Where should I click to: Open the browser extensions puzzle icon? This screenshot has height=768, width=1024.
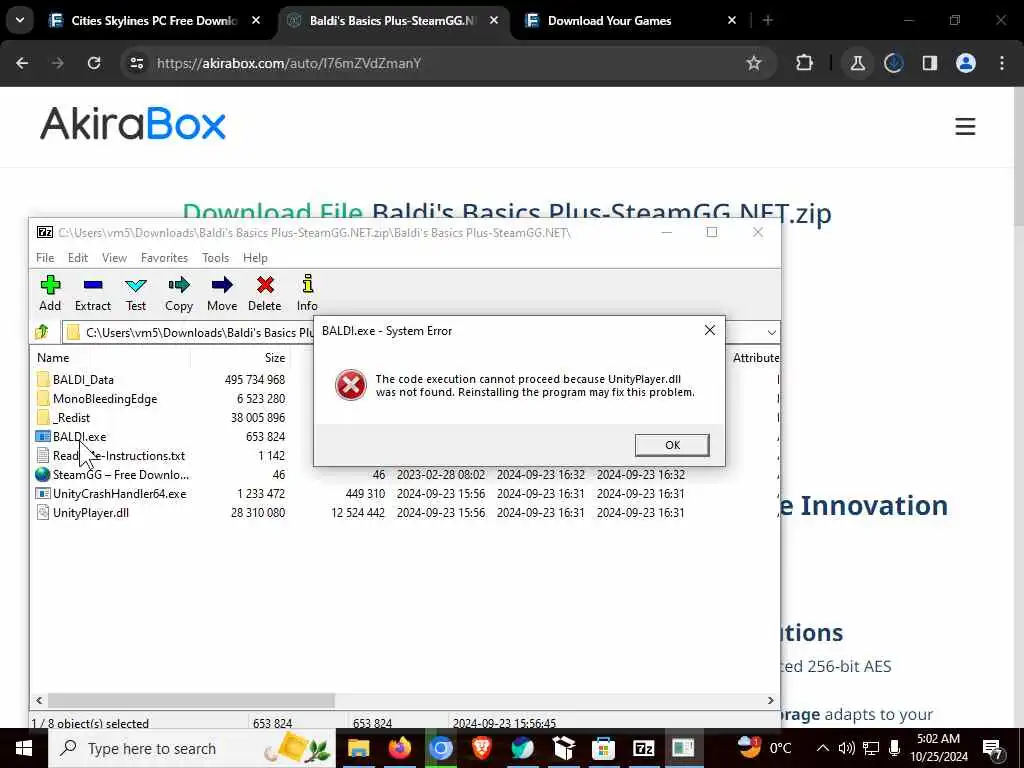pyautogui.click(x=805, y=63)
